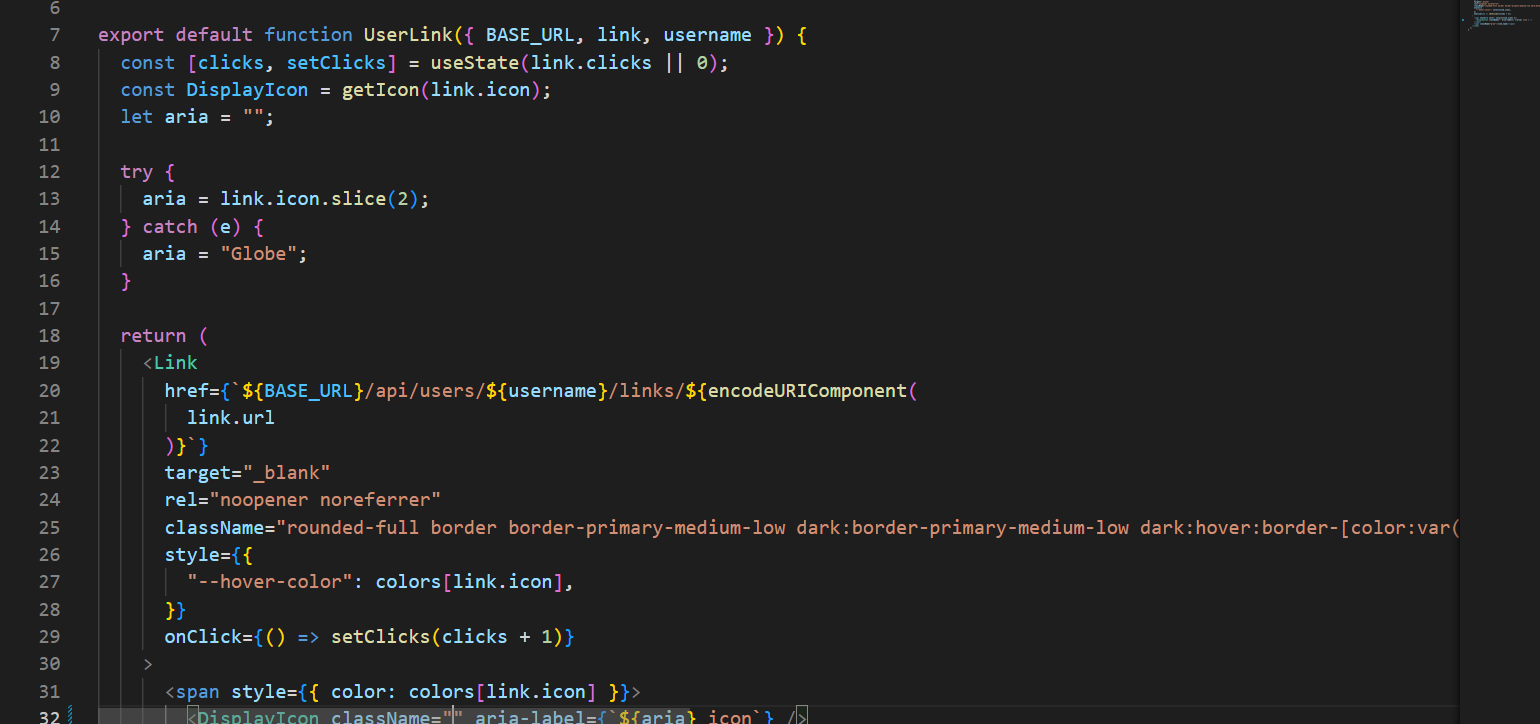Click the "_blank" value on line 23
Viewport: 1540px width, 724px height.
point(289,472)
